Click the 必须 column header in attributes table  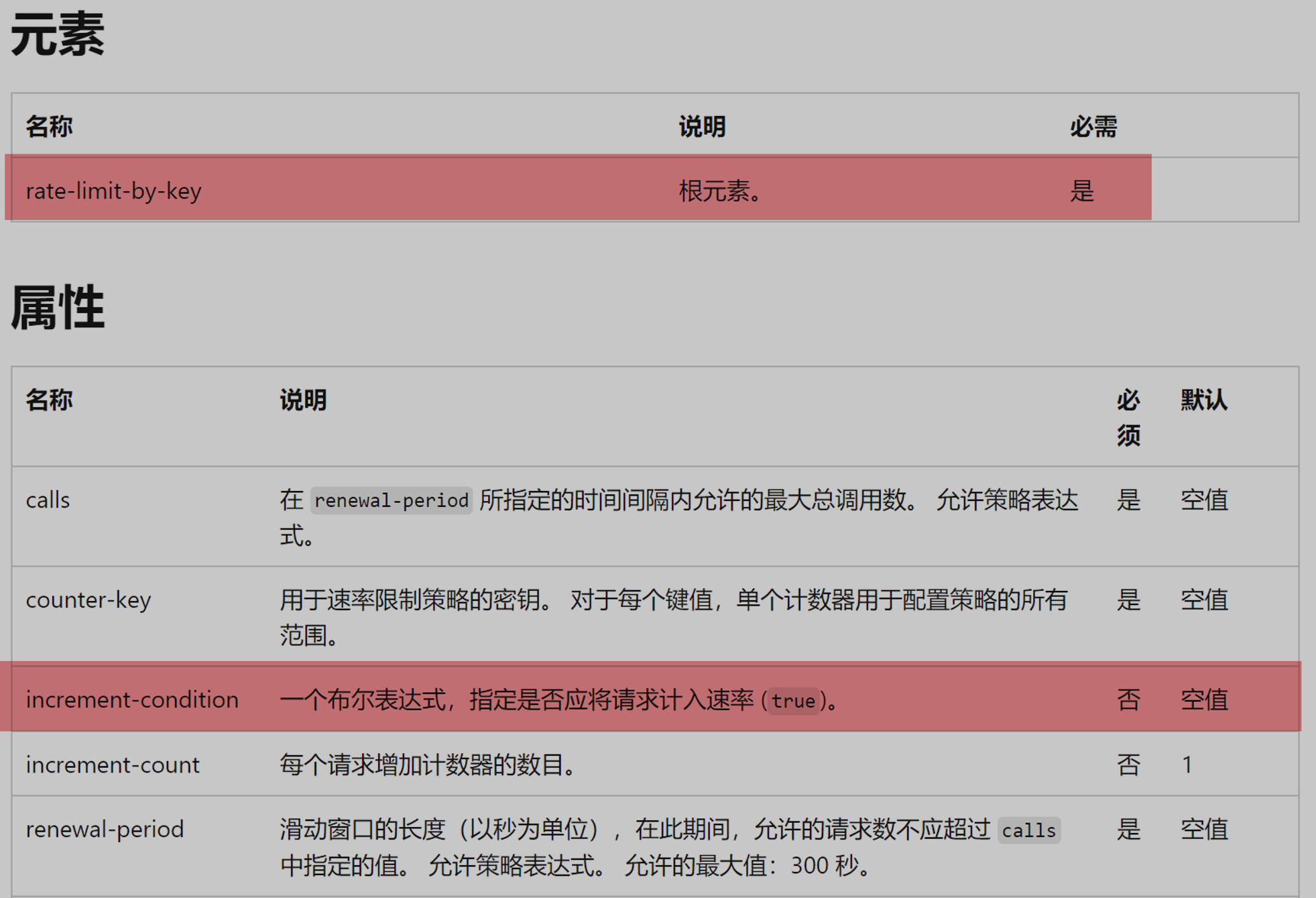tap(1128, 417)
